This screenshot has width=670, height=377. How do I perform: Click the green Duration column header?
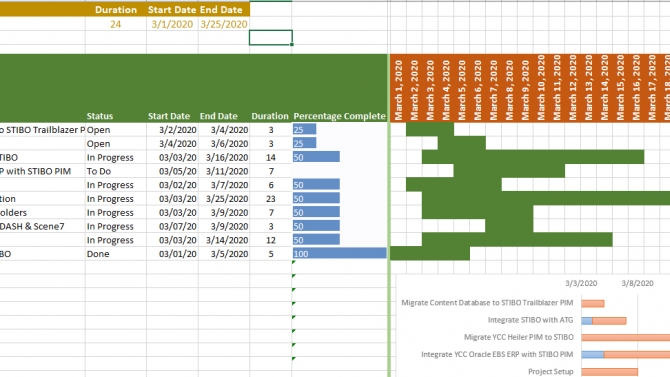[x=270, y=116]
